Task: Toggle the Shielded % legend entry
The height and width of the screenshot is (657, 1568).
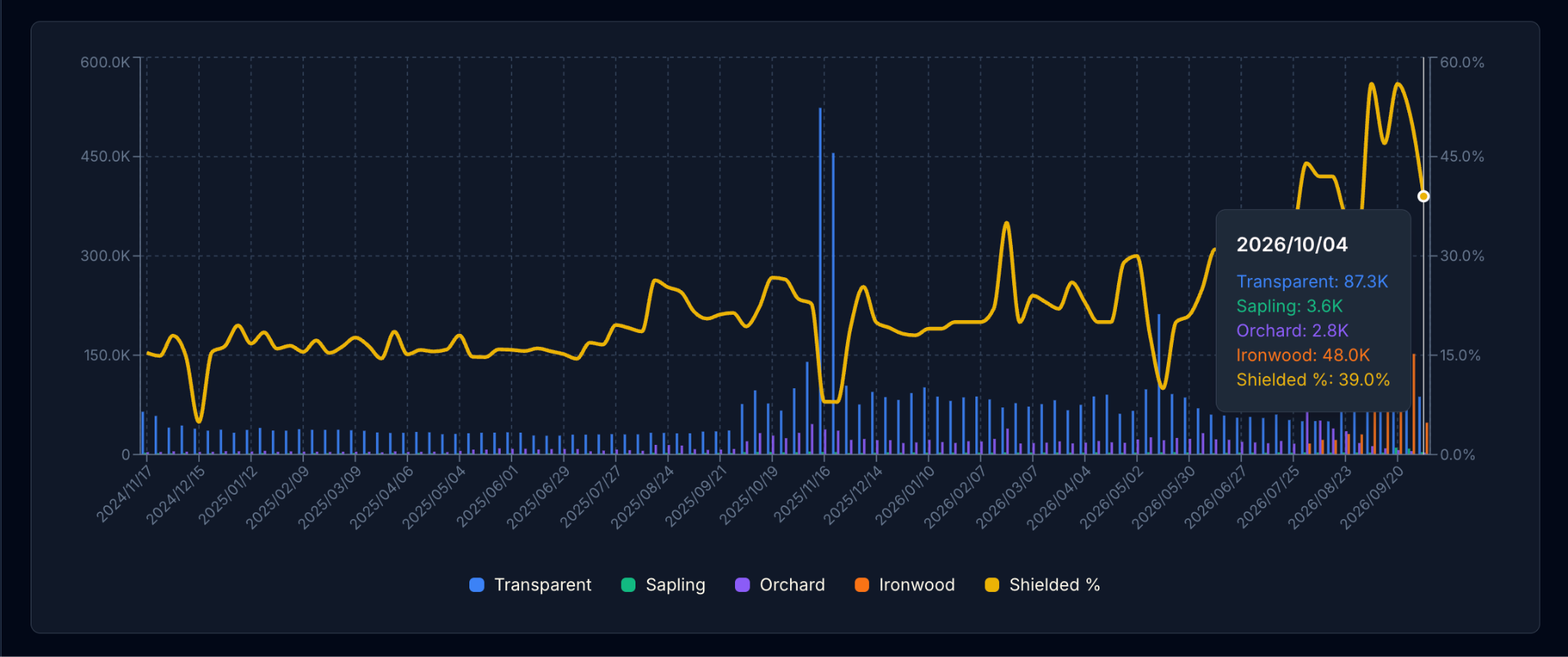Action: [1043, 585]
